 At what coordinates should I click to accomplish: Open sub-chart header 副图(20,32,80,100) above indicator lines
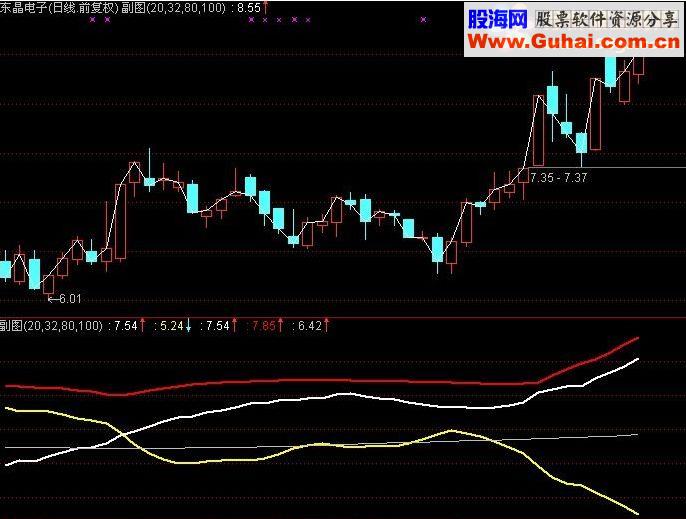click(51, 326)
